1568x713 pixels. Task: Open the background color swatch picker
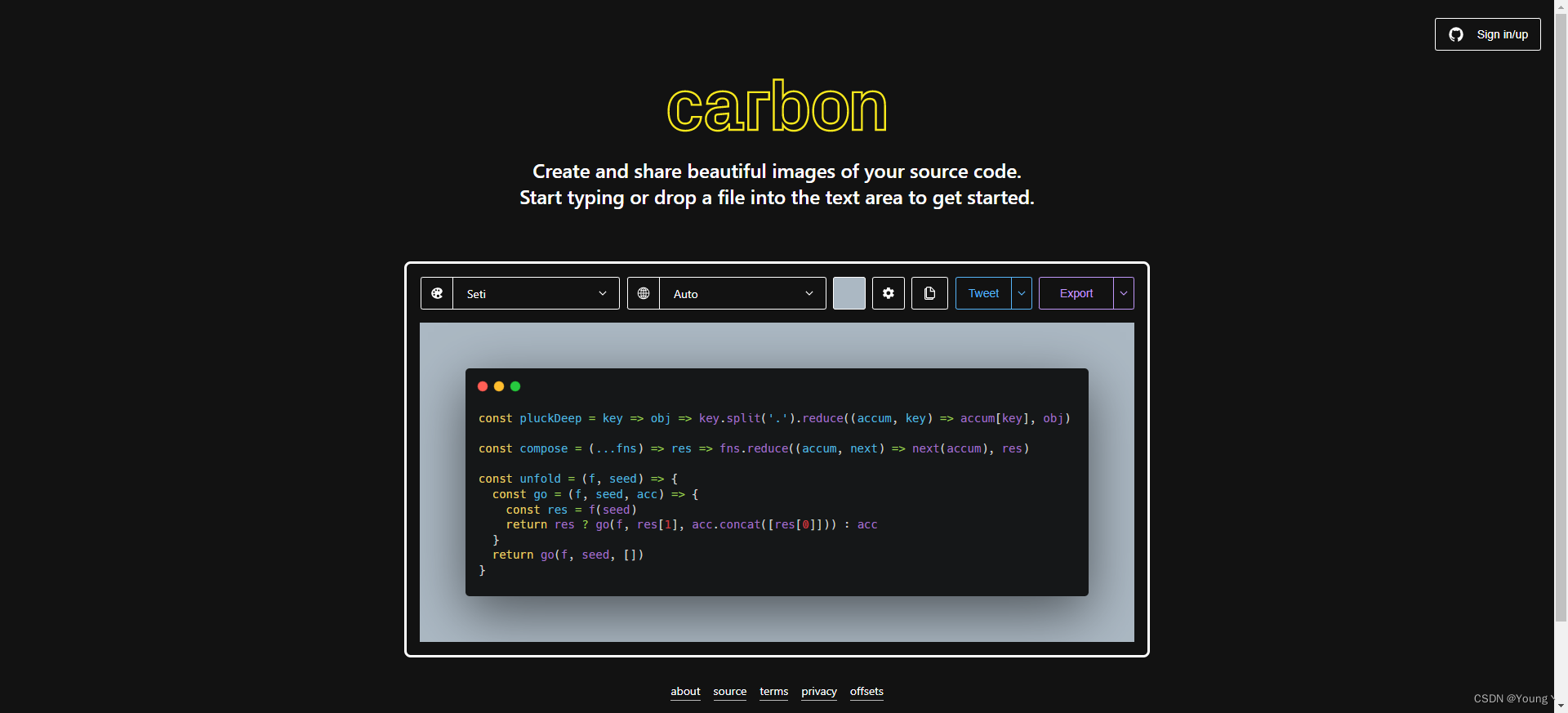849,293
